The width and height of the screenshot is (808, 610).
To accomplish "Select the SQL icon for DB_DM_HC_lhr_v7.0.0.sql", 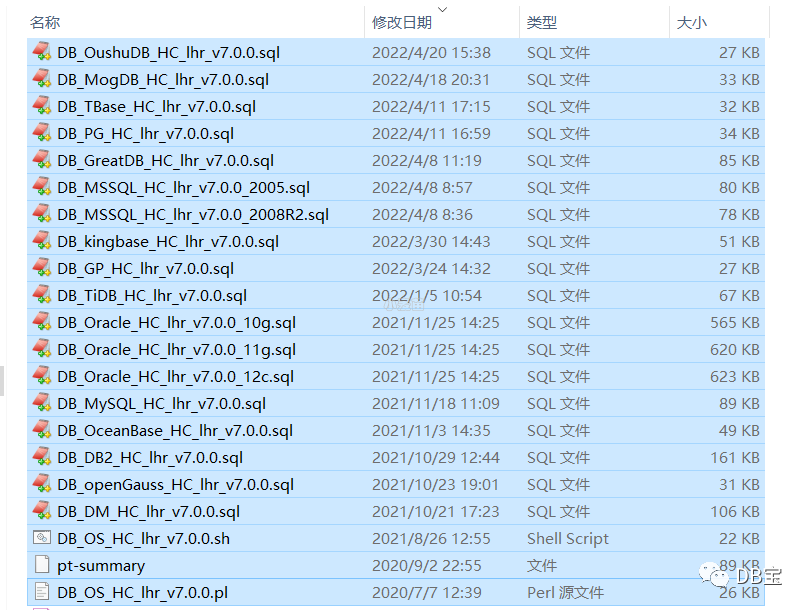I will coord(42,511).
